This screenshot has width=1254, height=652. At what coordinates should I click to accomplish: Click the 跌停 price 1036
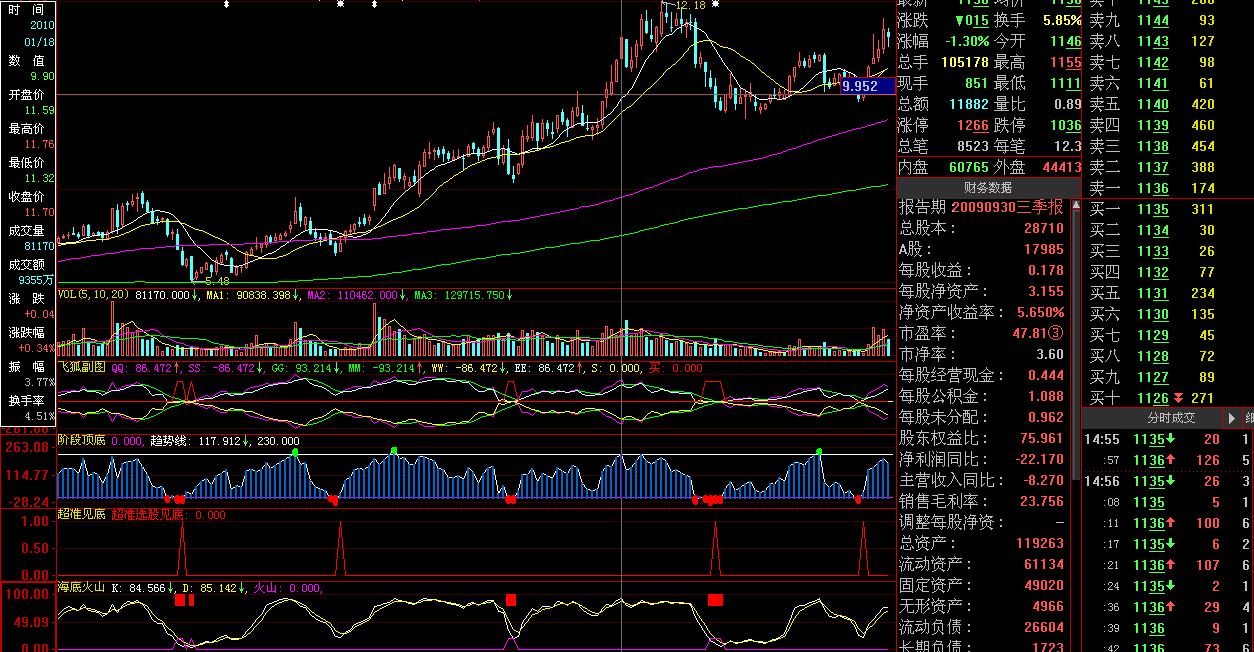point(1064,125)
